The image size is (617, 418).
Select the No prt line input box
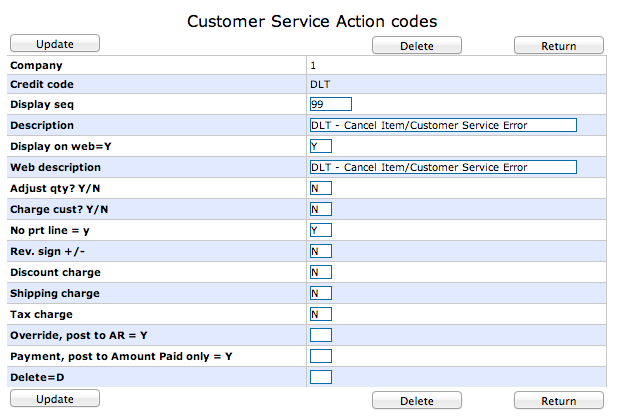point(320,230)
